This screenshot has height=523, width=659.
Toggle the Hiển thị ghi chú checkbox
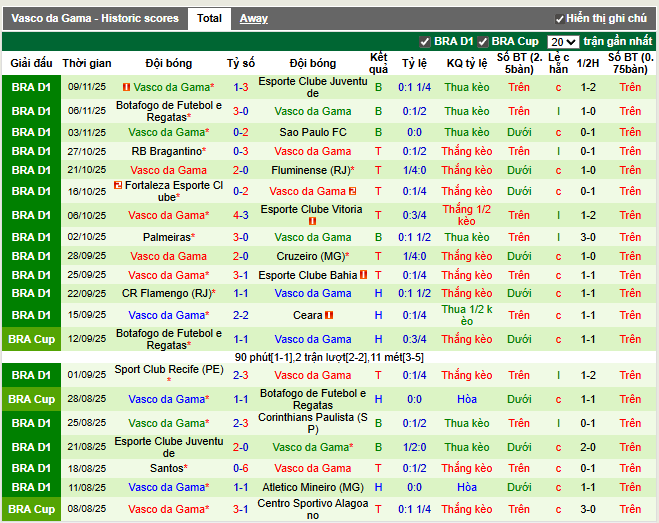point(559,19)
